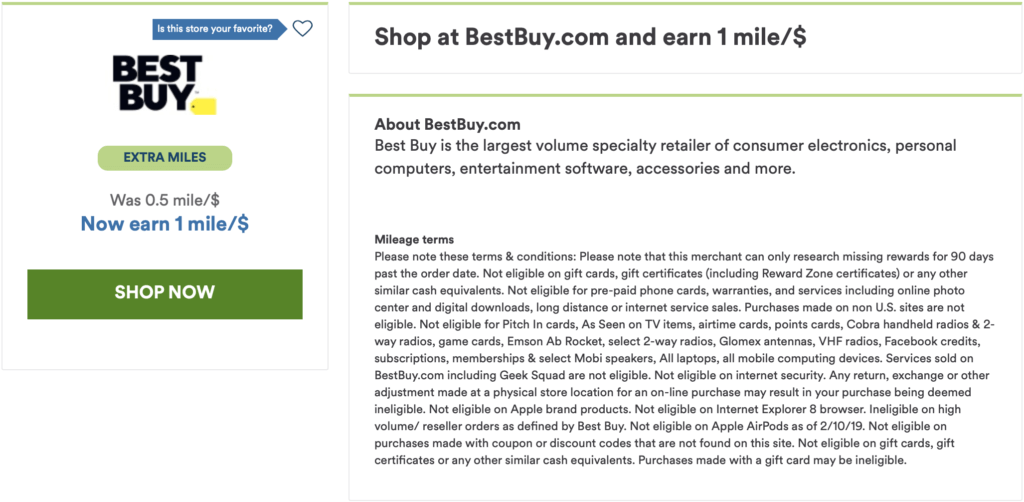Click the green SHOP NOW button
Screen dimensions: 1024x502
(165, 294)
